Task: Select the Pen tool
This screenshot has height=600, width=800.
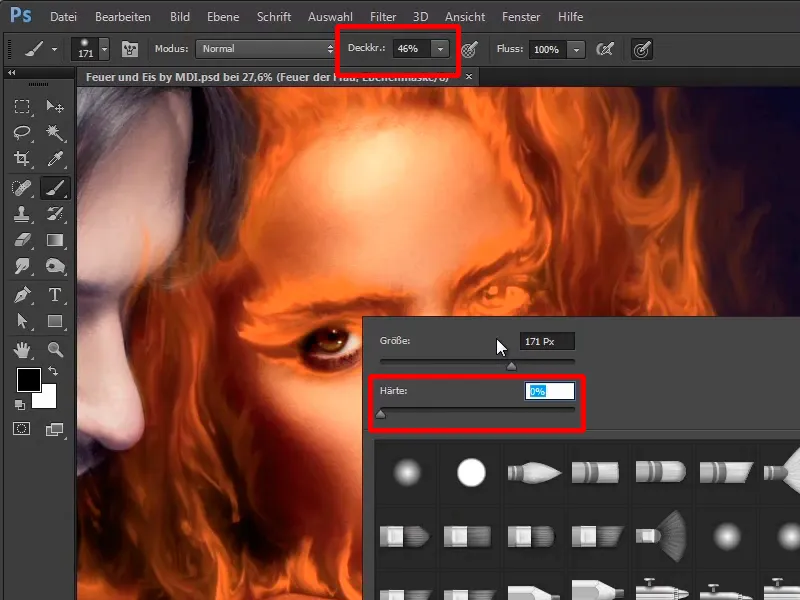Action: pyautogui.click(x=21, y=295)
